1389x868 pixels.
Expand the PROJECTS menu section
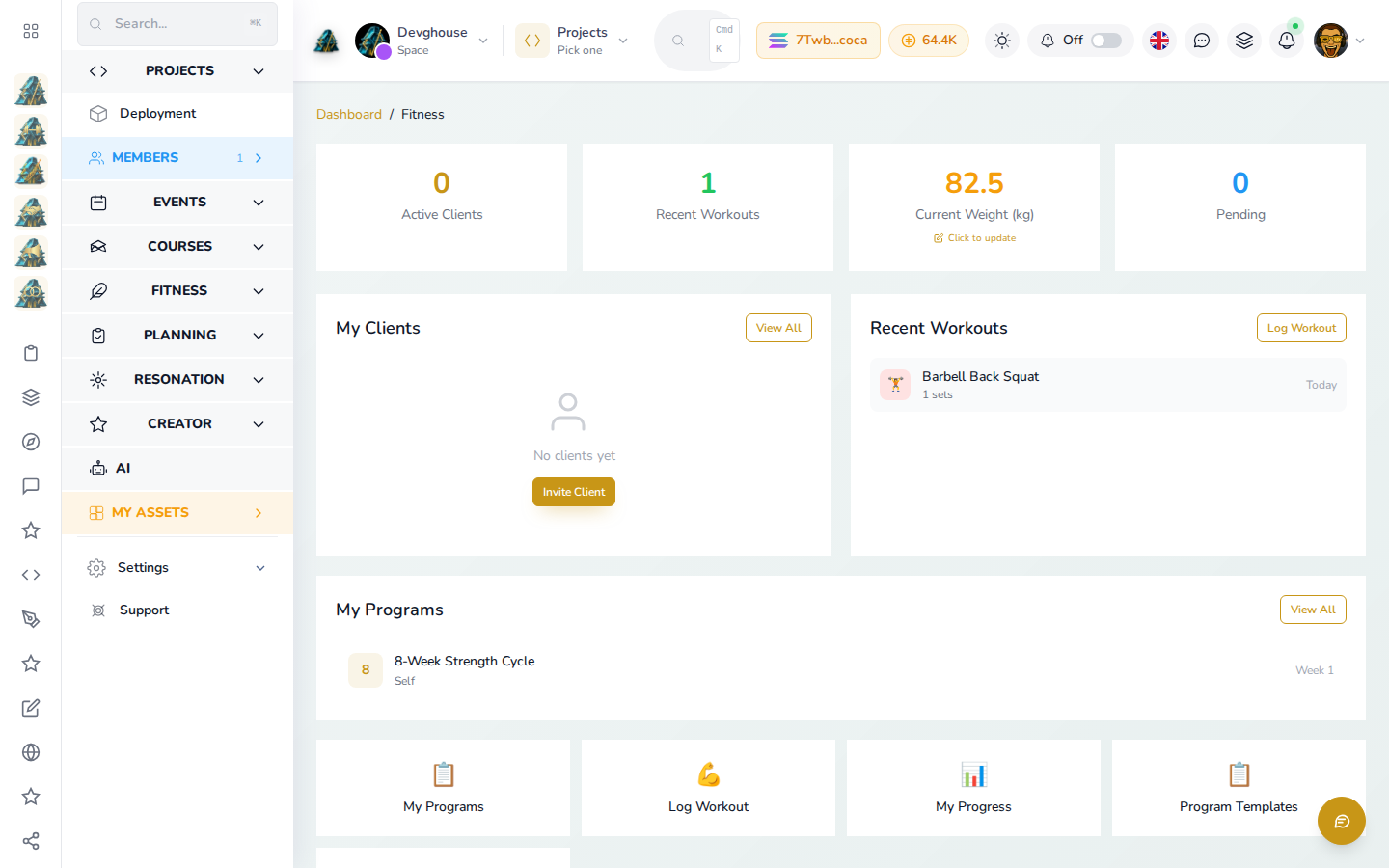point(177,71)
